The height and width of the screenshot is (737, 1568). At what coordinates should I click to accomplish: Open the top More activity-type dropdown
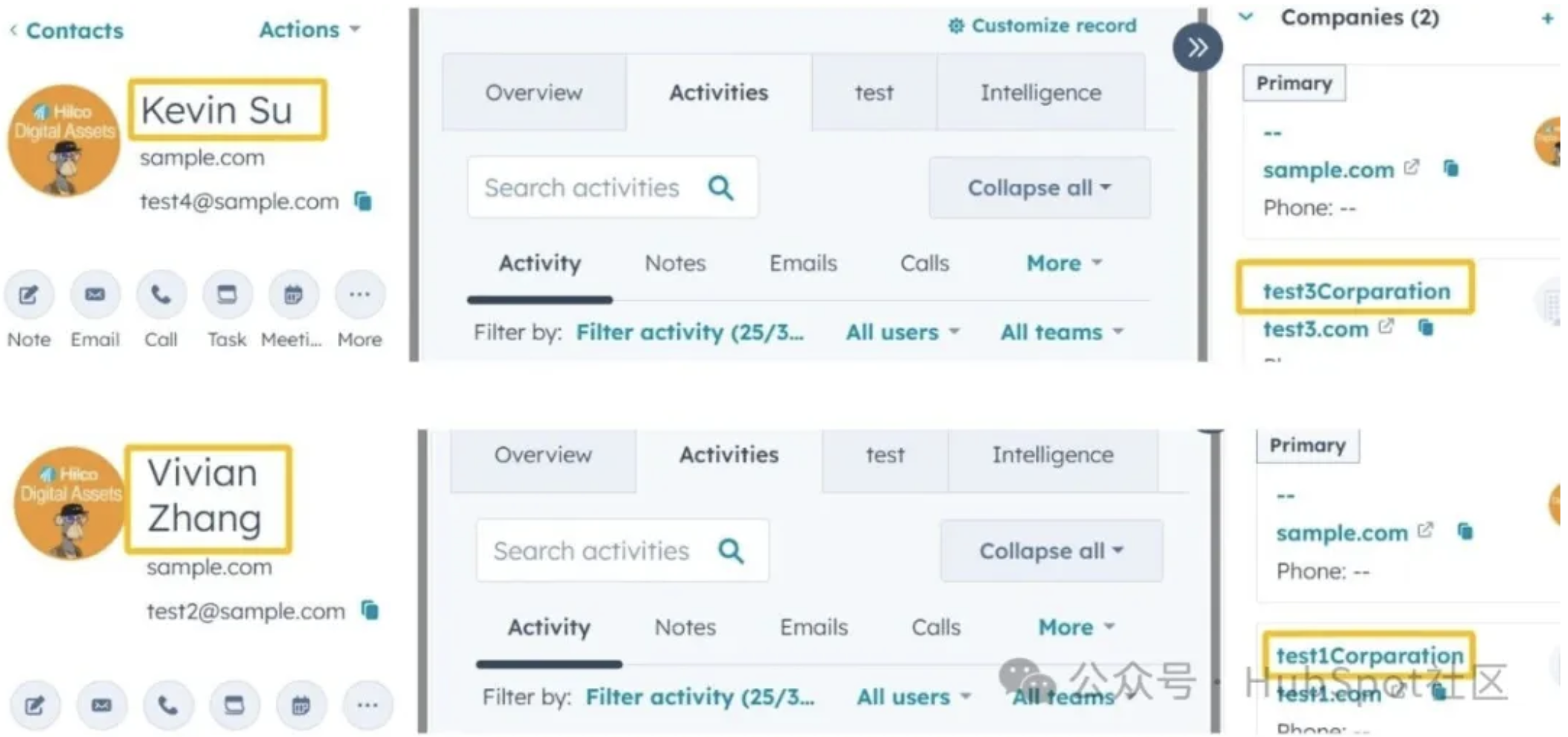pos(1063,263)
